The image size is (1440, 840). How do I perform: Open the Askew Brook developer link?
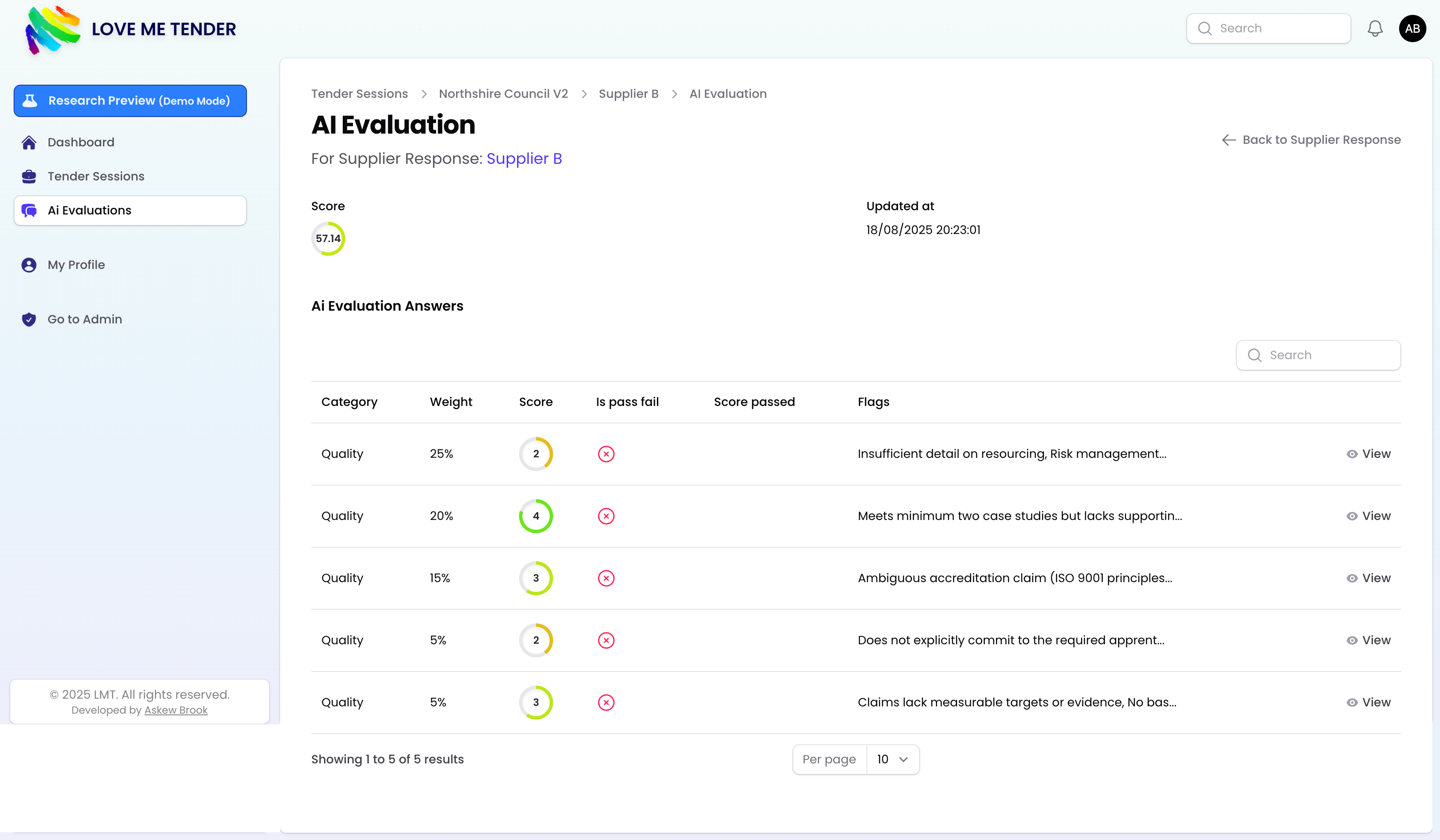click(176, 710)
